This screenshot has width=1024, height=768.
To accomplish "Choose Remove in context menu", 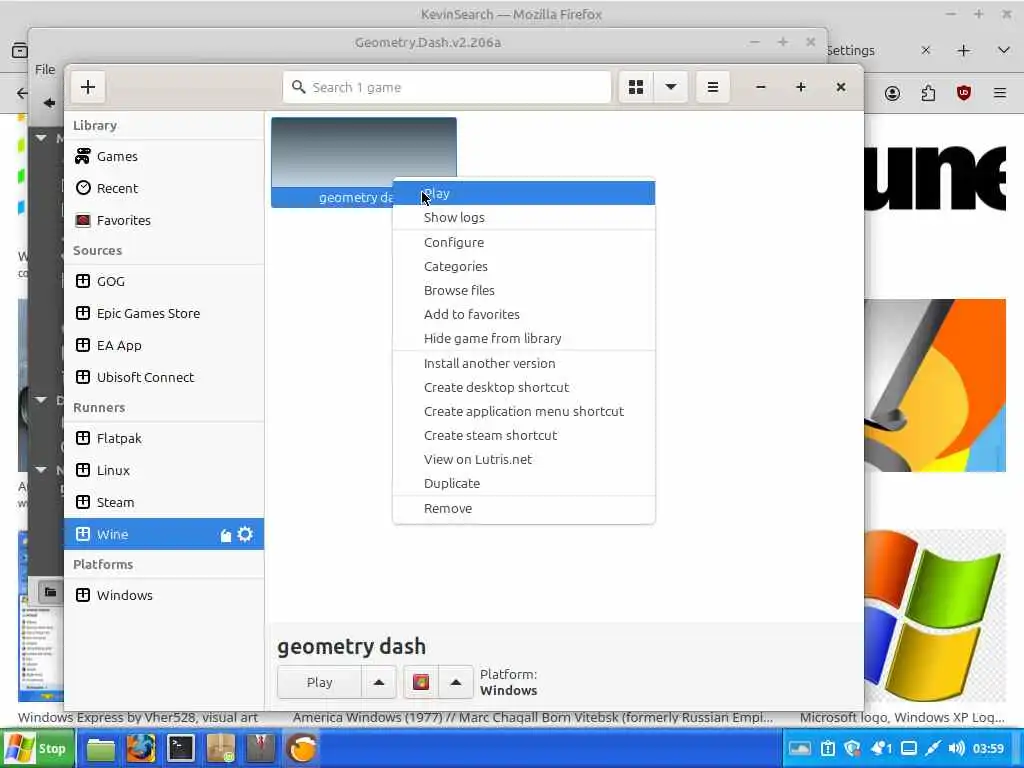I will 524,508.
